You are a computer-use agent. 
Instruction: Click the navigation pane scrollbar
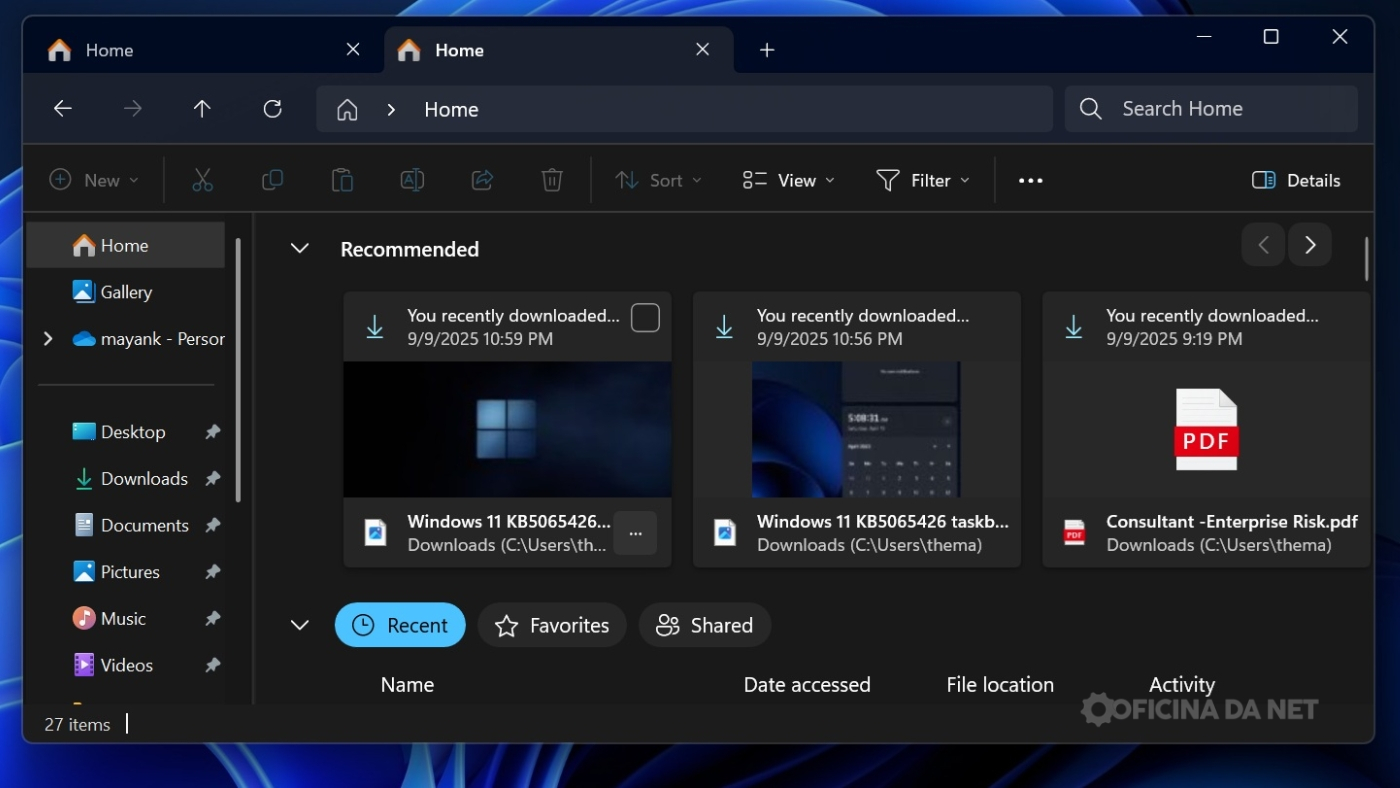tap(238, 370)
